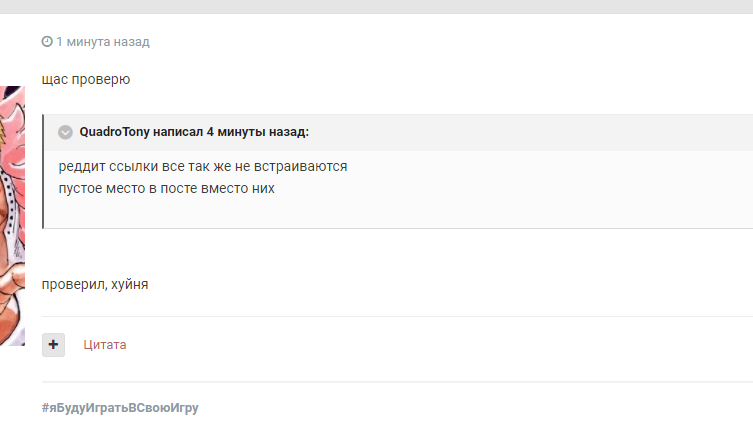Open the #яБудуИгратьВСвоюИгру signature hashtag
This screenshot has height=434, width=753.
(x=120, y=408)
